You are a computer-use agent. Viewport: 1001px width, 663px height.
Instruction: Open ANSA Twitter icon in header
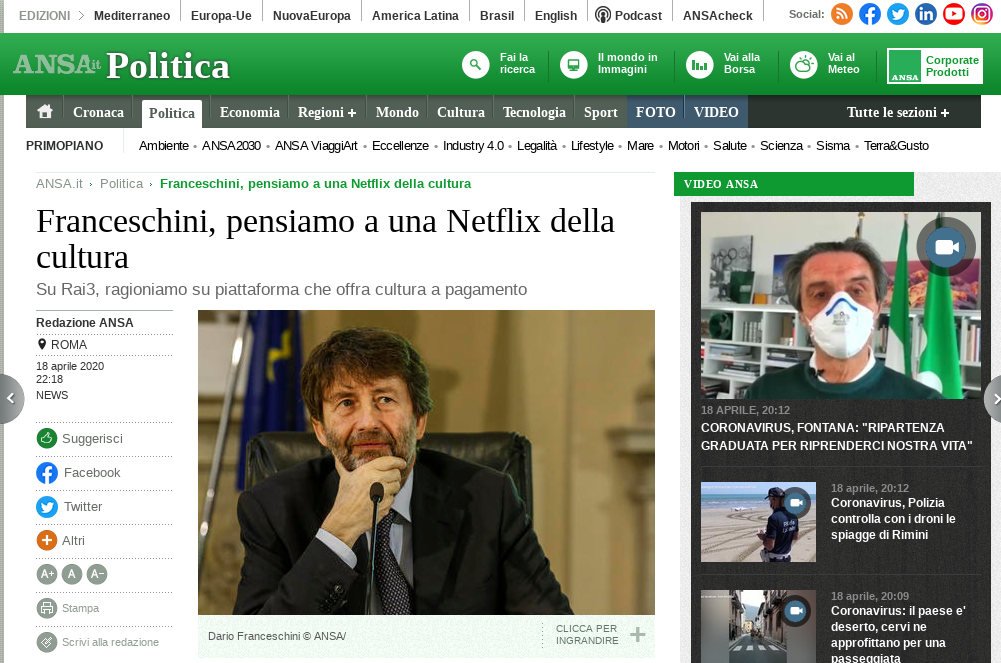click(x=898, y=14)
